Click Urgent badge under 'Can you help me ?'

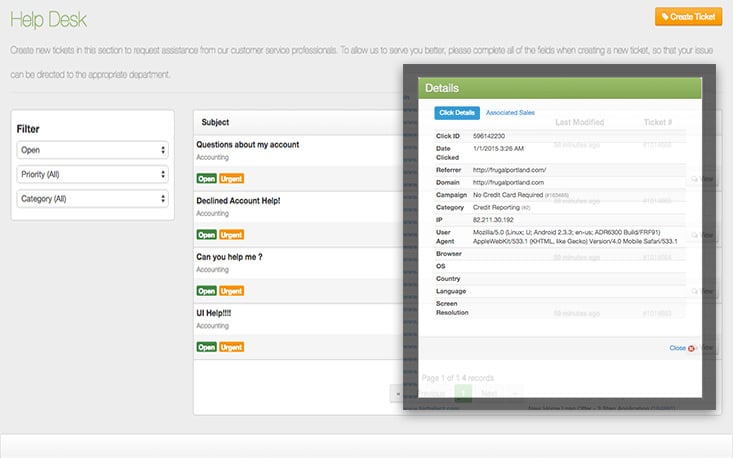[x=231, y=291]
